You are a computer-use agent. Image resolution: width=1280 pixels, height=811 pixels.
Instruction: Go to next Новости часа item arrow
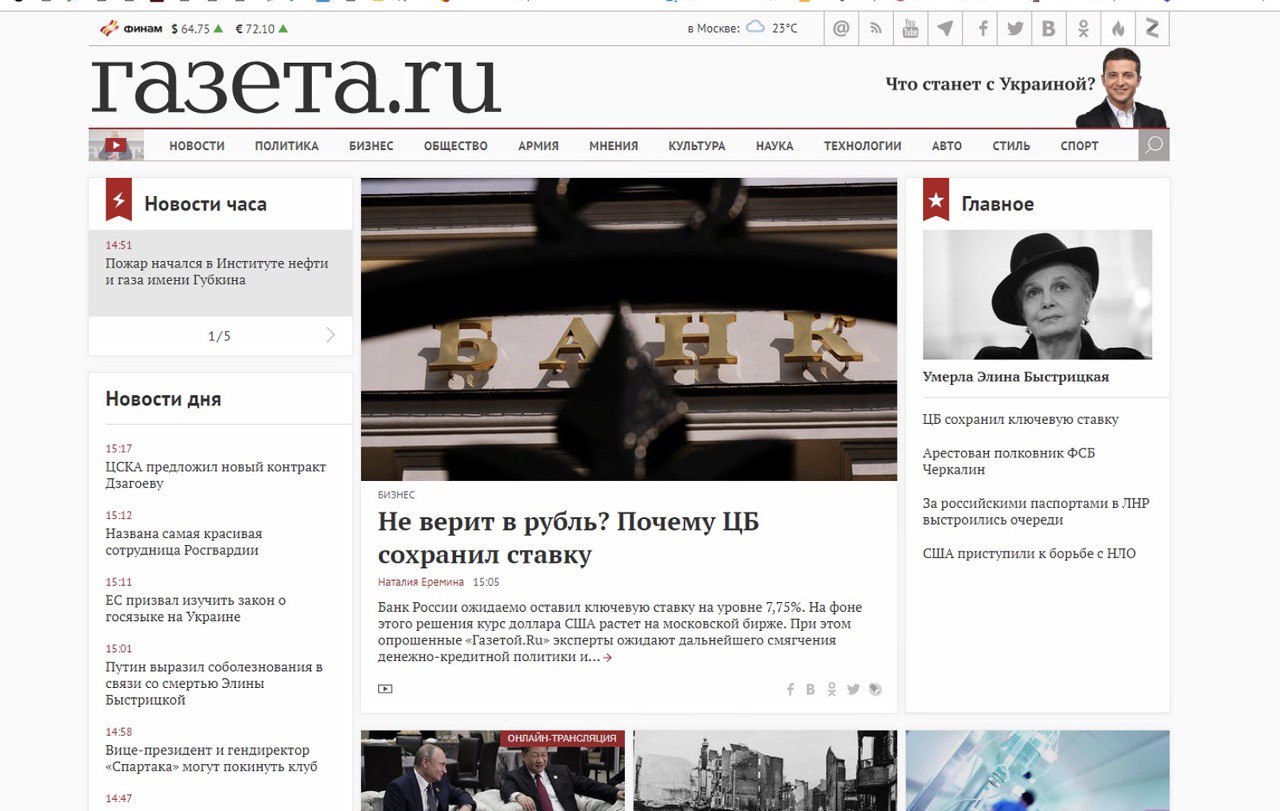pos(331,335)
